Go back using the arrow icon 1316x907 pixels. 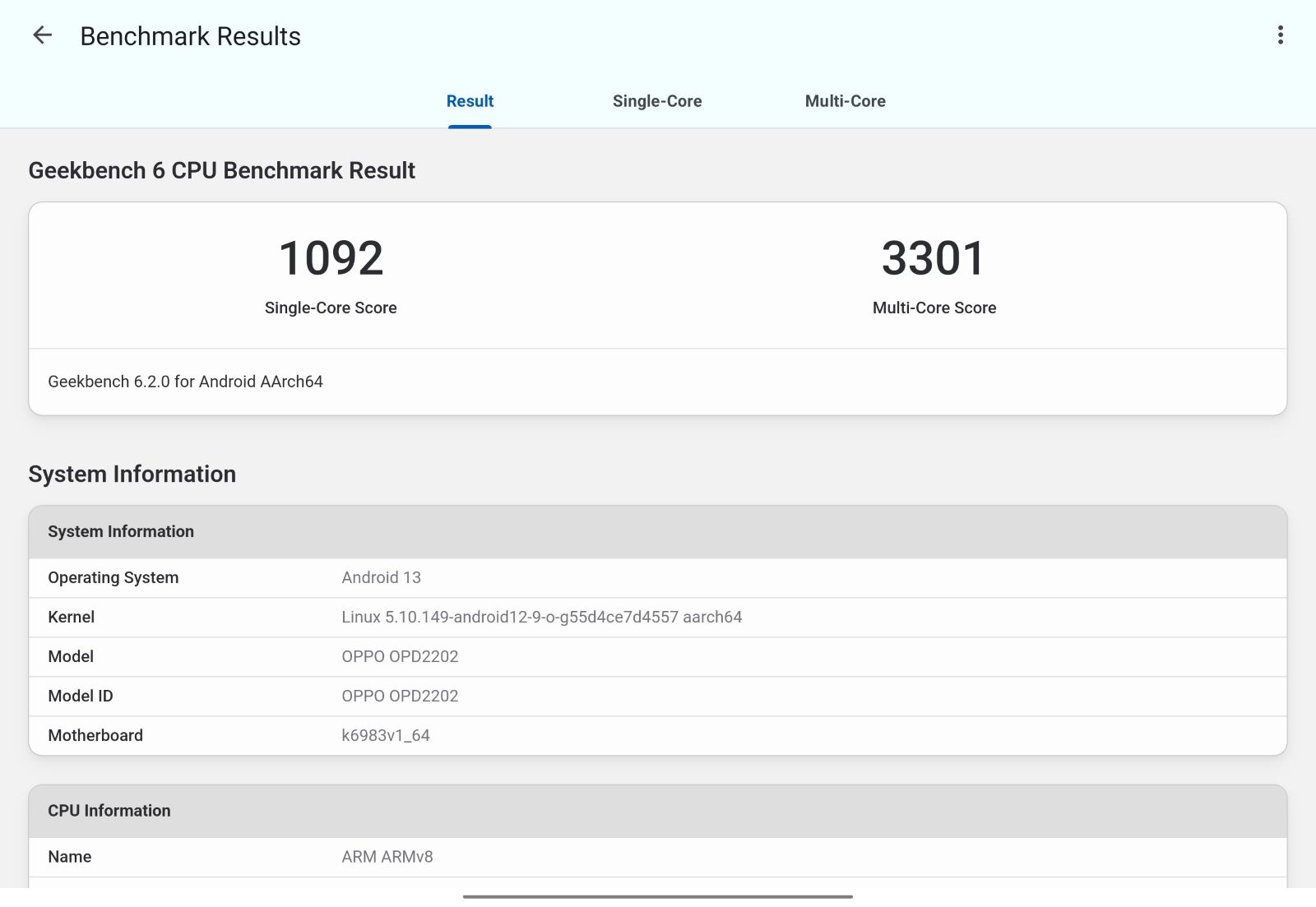click(42, 35)
